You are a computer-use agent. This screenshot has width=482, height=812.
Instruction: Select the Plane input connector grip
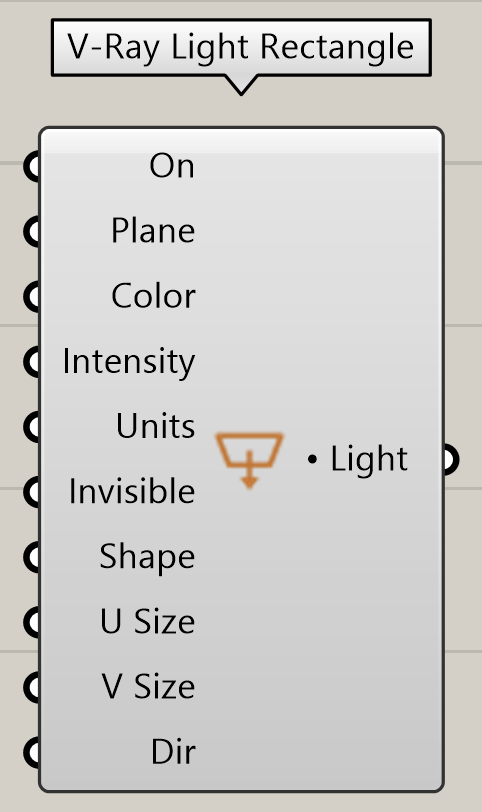33,231
